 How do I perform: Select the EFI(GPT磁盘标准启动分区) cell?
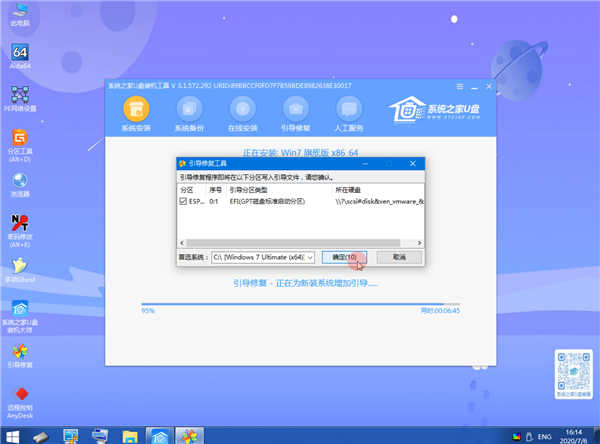pyautogui.click(x=267, y=201)
